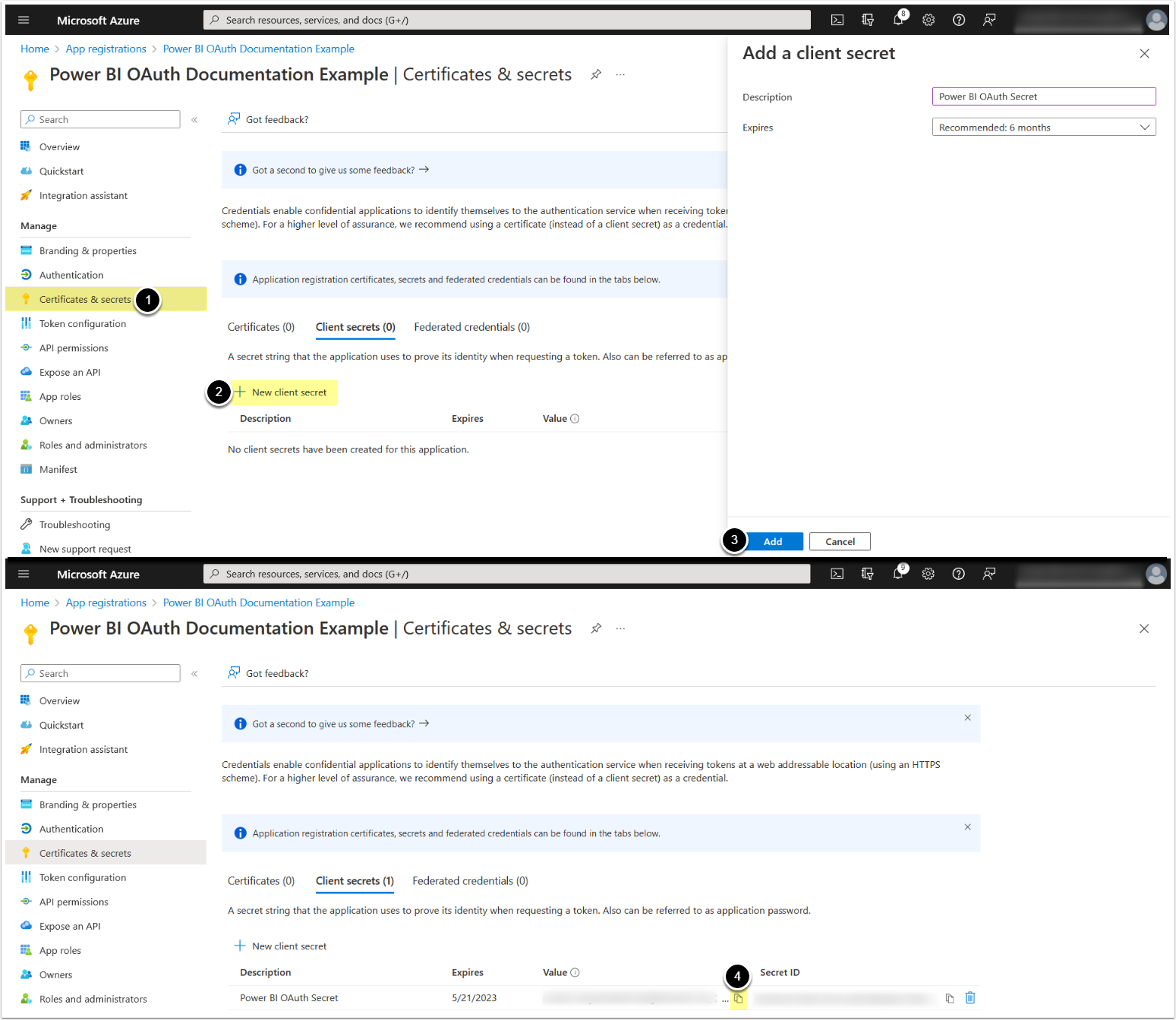The height and width of the screenshot is (1020, 1176).
Task: Click Cancel in the client secret panel
Action: pos(840,542)
